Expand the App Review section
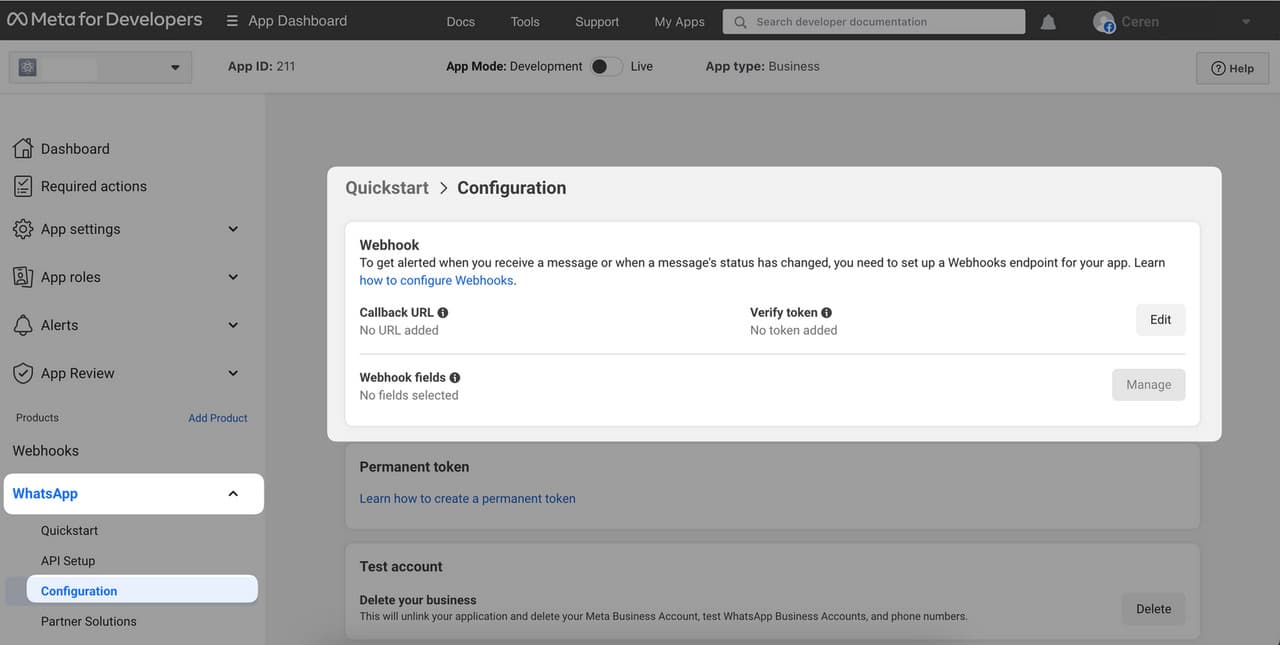The width and height of the screenshot is (1280, 645). coord(233,373)
